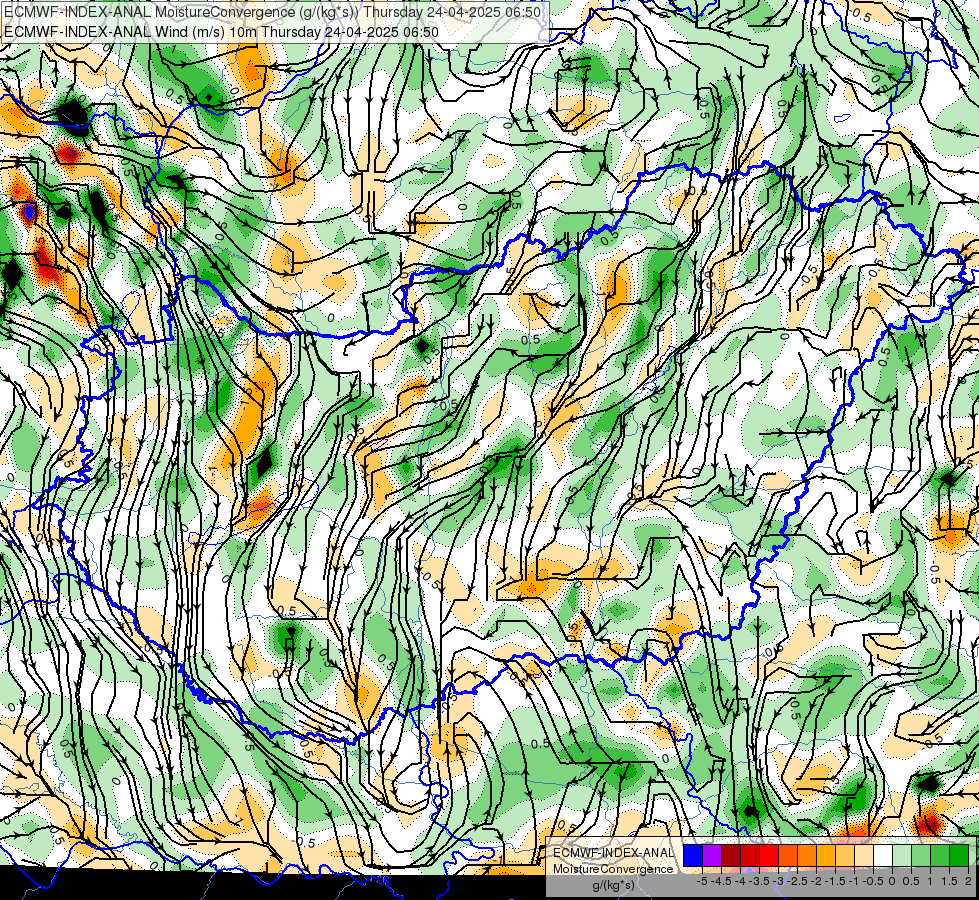Screen dimensions: 979x900
Task: Click the '2' legend scale value
Action: pos(968,881)
